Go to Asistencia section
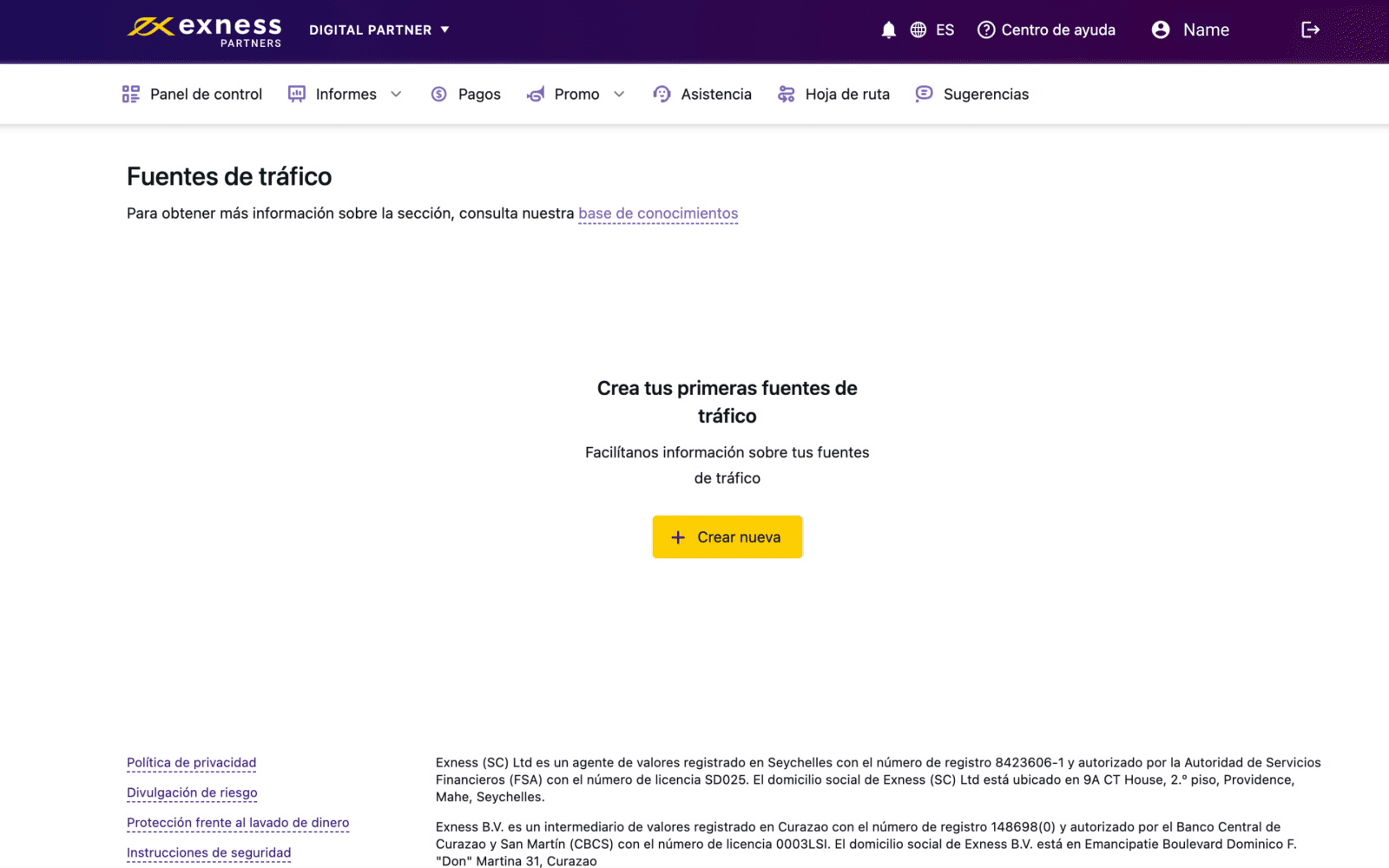The height and width of the screenshot is (868, 1389). pyautogui.click(x=702, y=94)
